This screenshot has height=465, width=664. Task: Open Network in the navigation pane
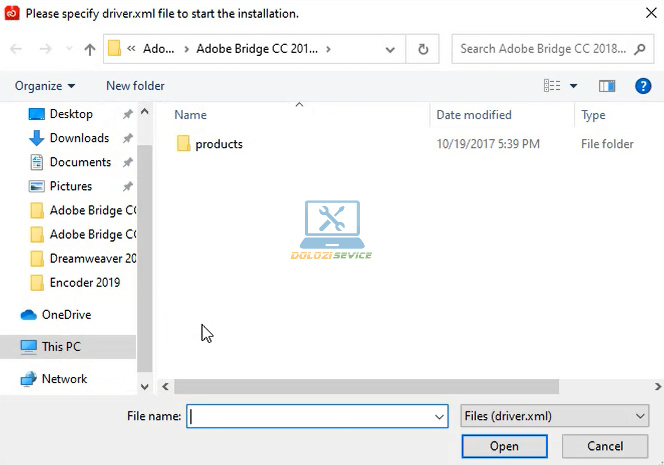pyautogui.click(x=64, y=379)
